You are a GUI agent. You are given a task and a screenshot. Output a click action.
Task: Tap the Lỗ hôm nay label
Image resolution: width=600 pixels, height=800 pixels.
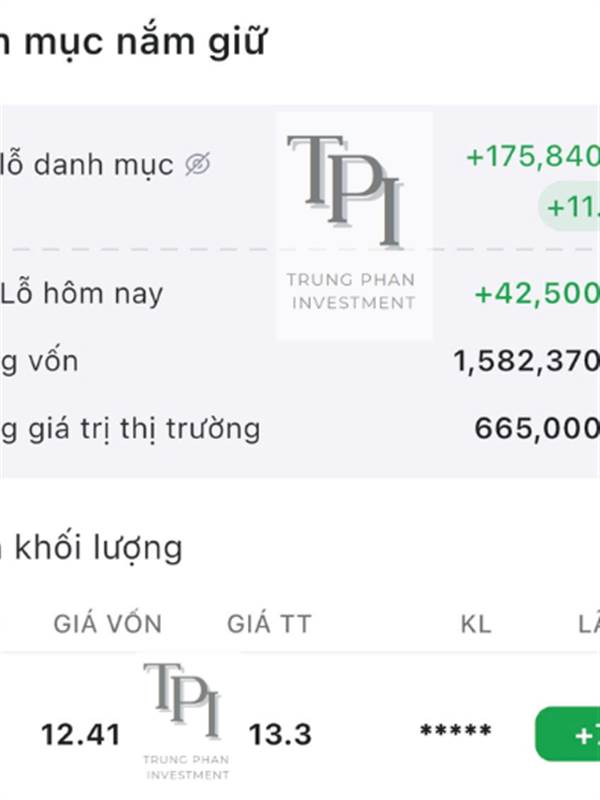click(x=82, y=294)
